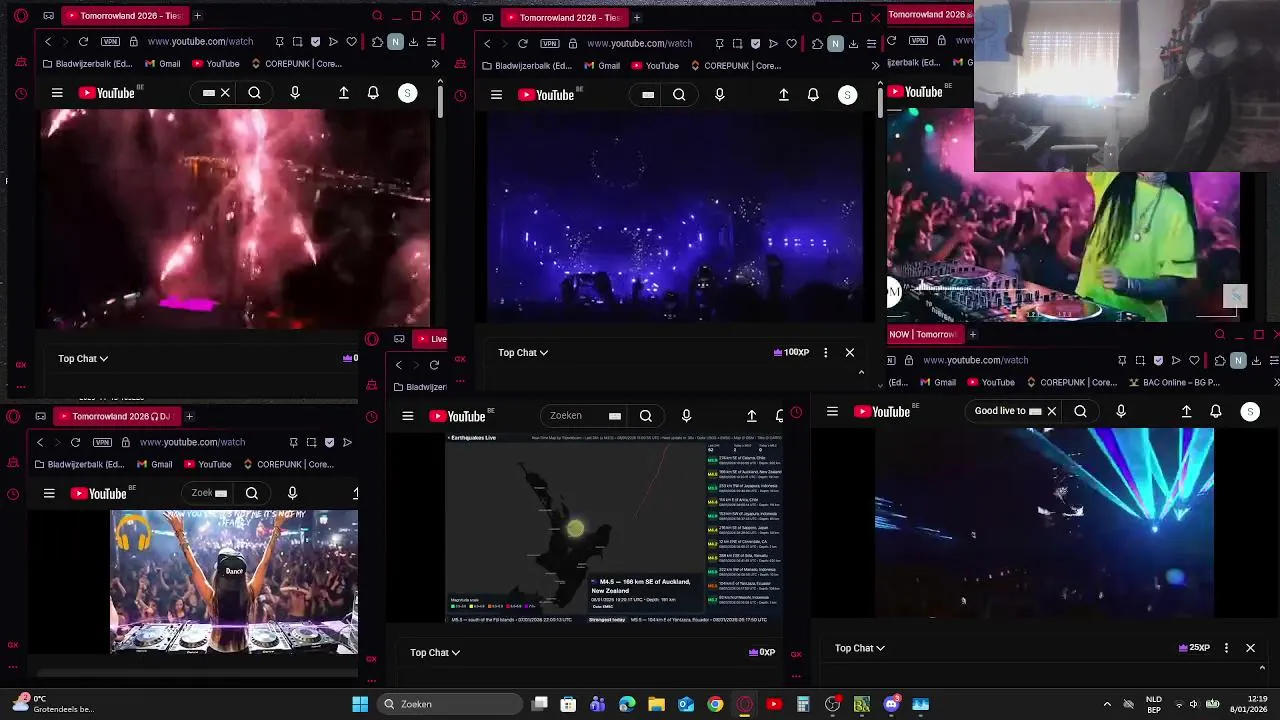The image size is (1280, 720).
Task: Toggle ad blocker shield in pink fireworks window
Action: (x=316, y=42)
